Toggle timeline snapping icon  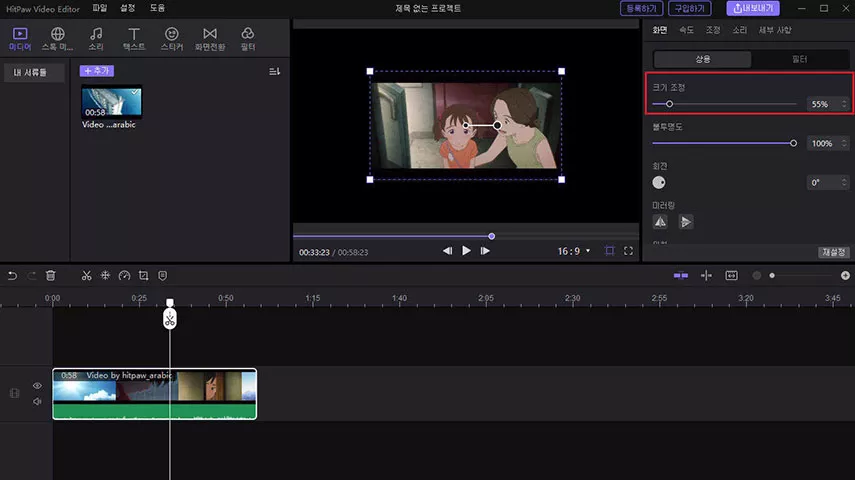coord(681,275)
